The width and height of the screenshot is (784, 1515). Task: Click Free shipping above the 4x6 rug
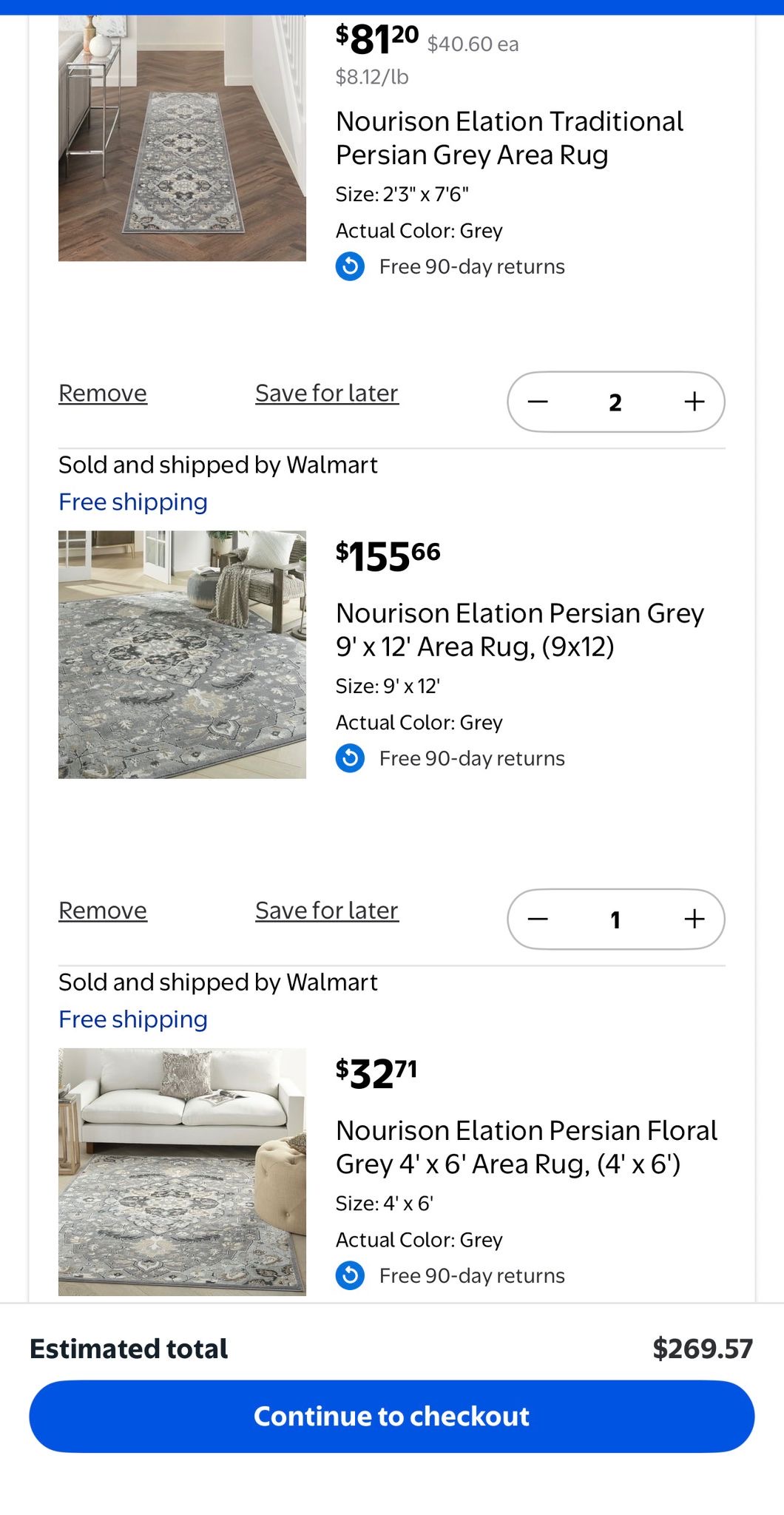coord(133,1019)
